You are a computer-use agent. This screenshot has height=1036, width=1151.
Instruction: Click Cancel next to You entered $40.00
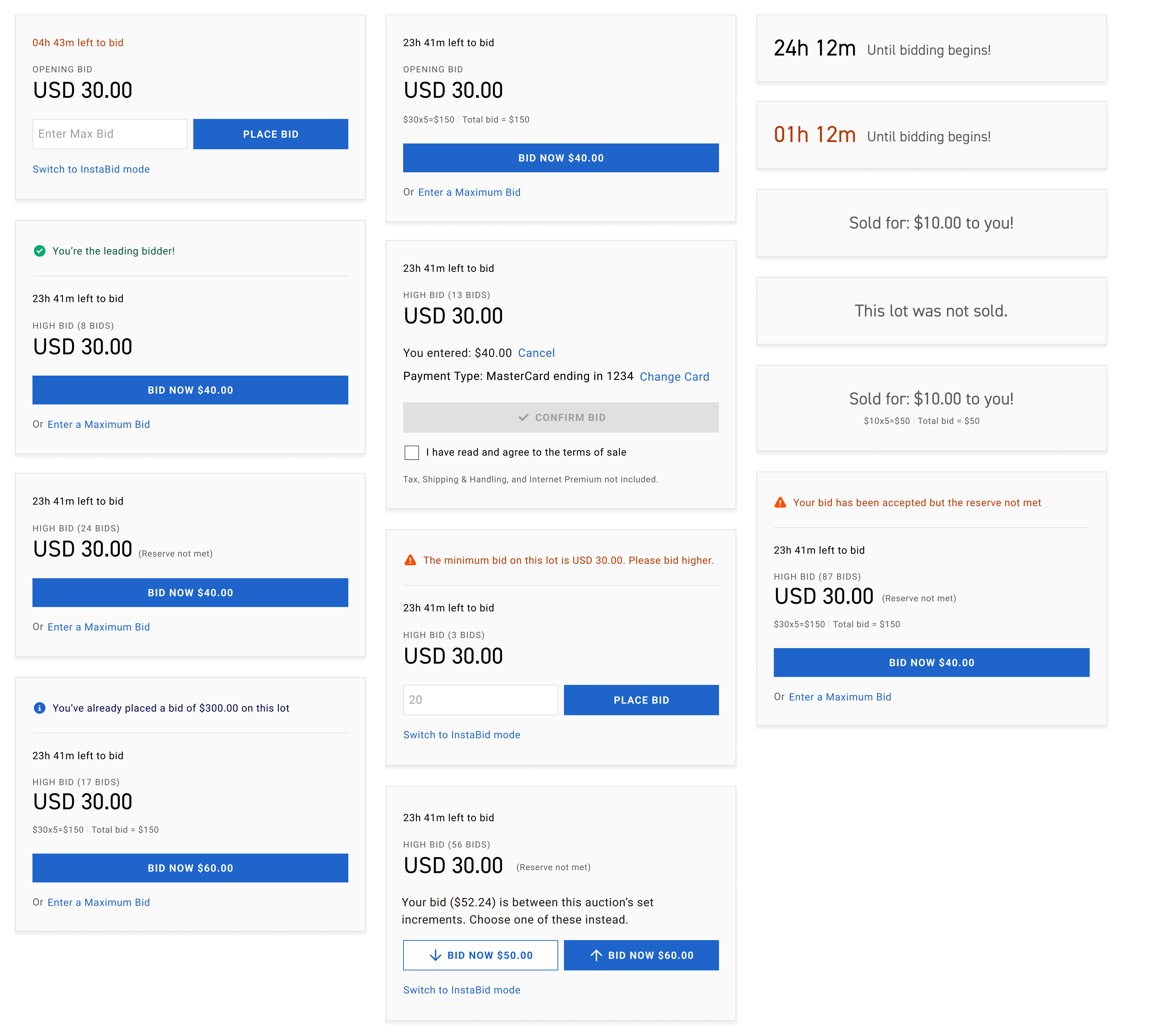(536, 353)
